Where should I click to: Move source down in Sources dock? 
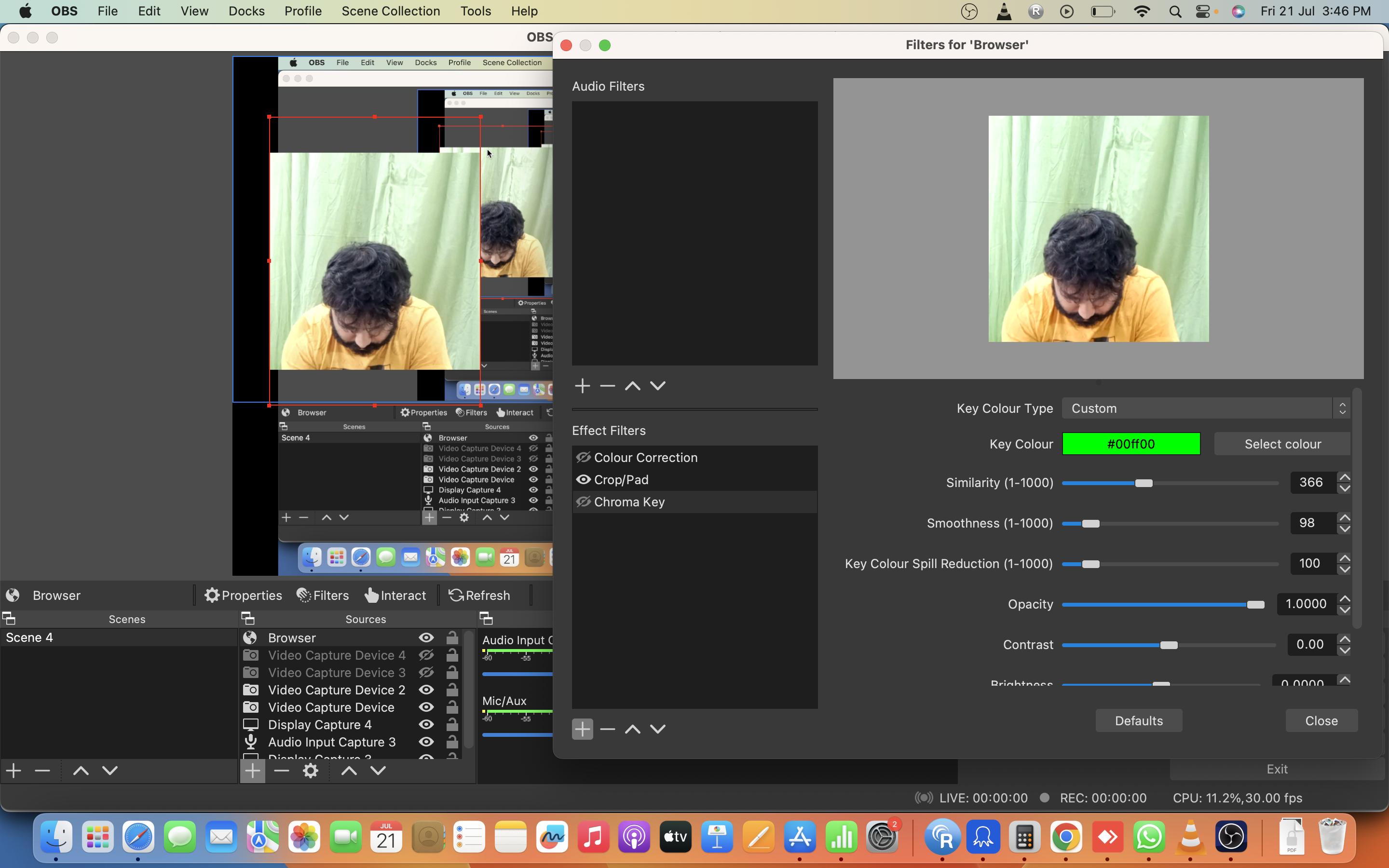[x=378, y=771]
